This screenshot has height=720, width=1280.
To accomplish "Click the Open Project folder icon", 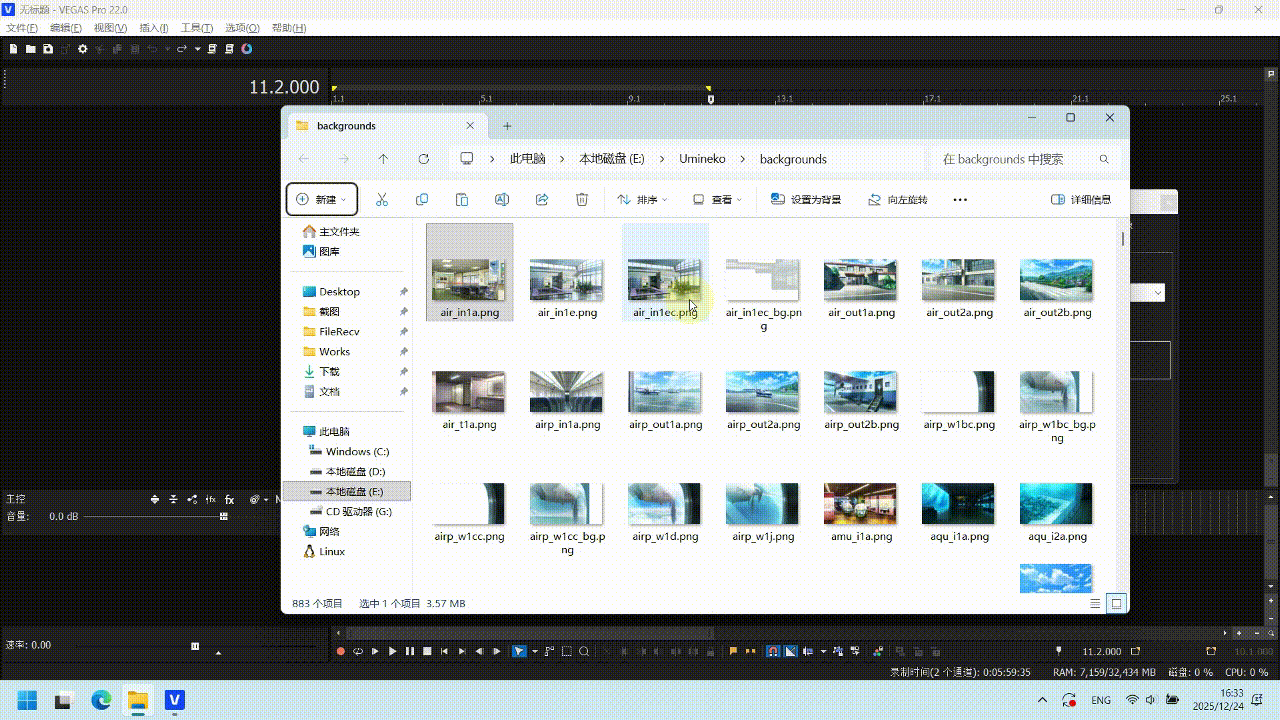I will (x=31, y=49).
